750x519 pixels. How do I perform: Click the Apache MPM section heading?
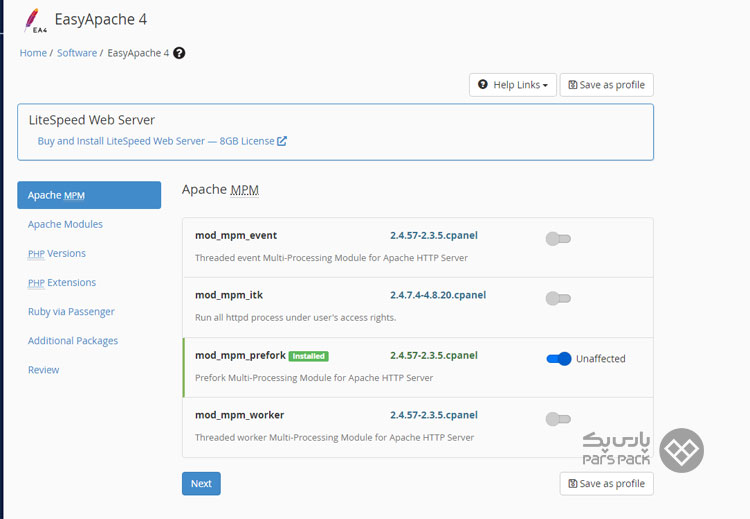coord(221,190)
